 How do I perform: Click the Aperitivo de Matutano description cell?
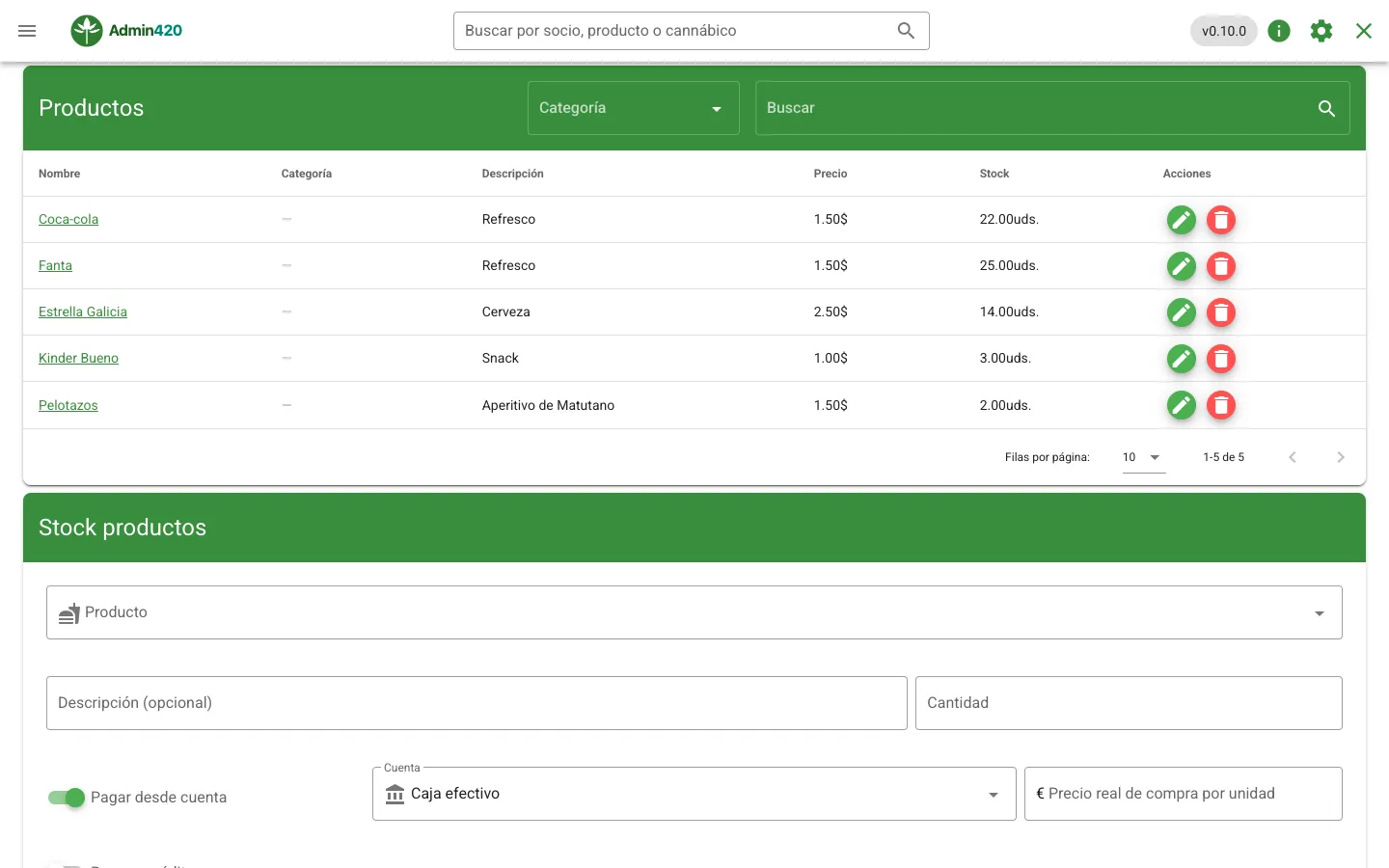pos(548,406)
